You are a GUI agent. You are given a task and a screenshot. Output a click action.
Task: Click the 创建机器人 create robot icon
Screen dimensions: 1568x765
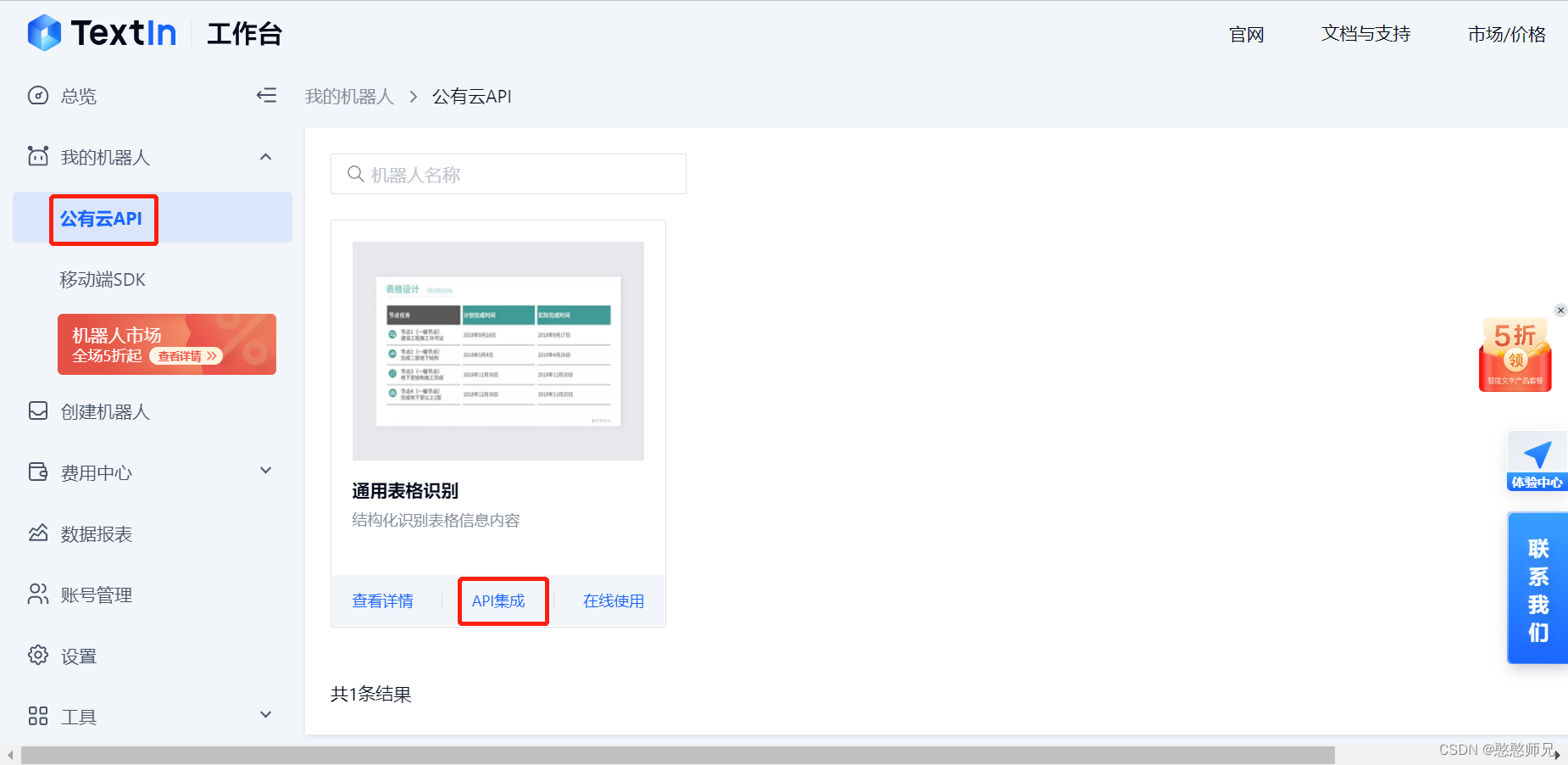pyautogui.click(x=38, y=411)
